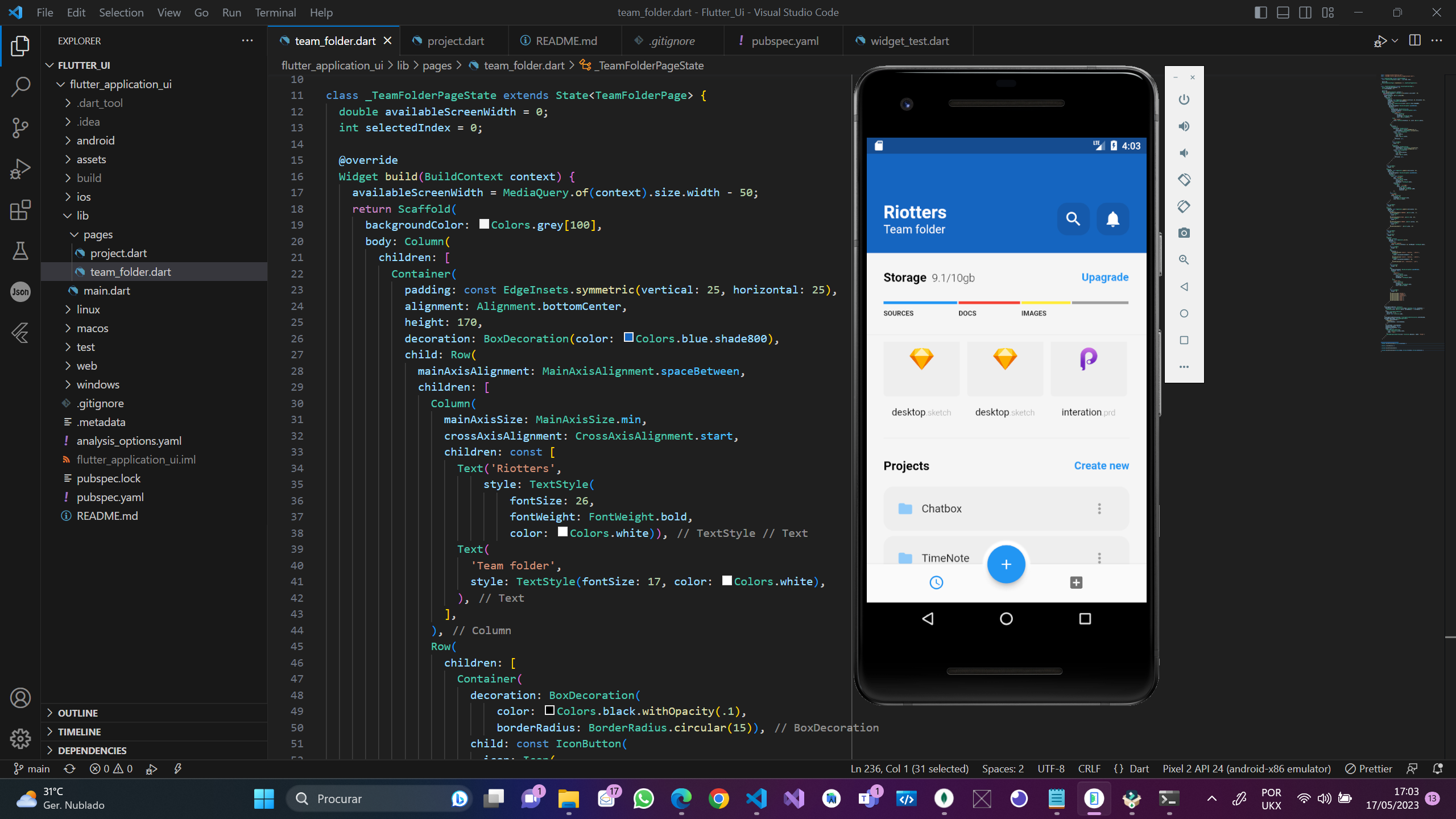The height and width of the screenshot is (819, 1456).
Task: Click Create new in the Projects section
Action: 1101,465
